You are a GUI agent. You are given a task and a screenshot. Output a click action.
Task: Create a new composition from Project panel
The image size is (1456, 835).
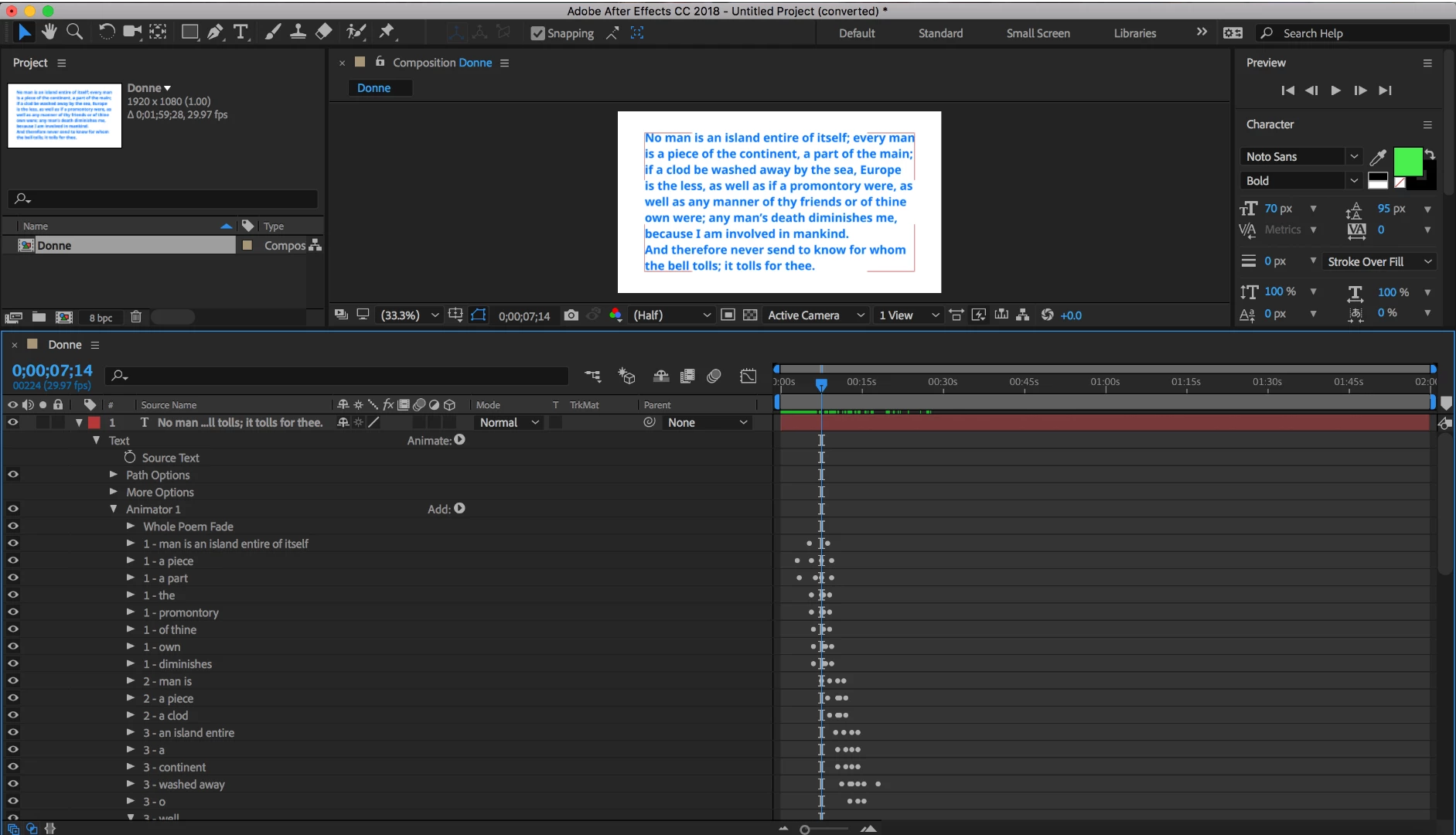click(64, 317)
